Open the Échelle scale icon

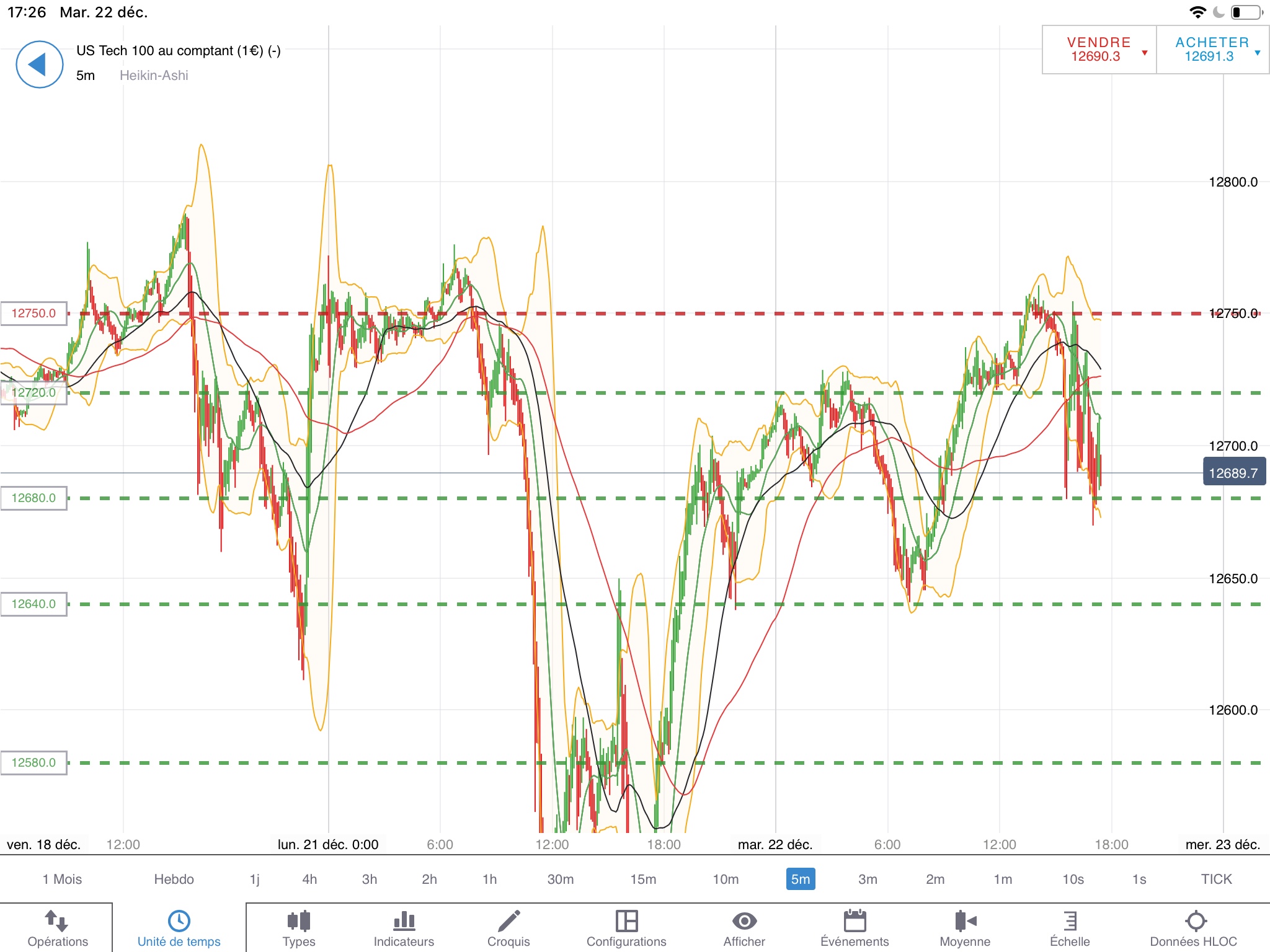coord(1070,921)
